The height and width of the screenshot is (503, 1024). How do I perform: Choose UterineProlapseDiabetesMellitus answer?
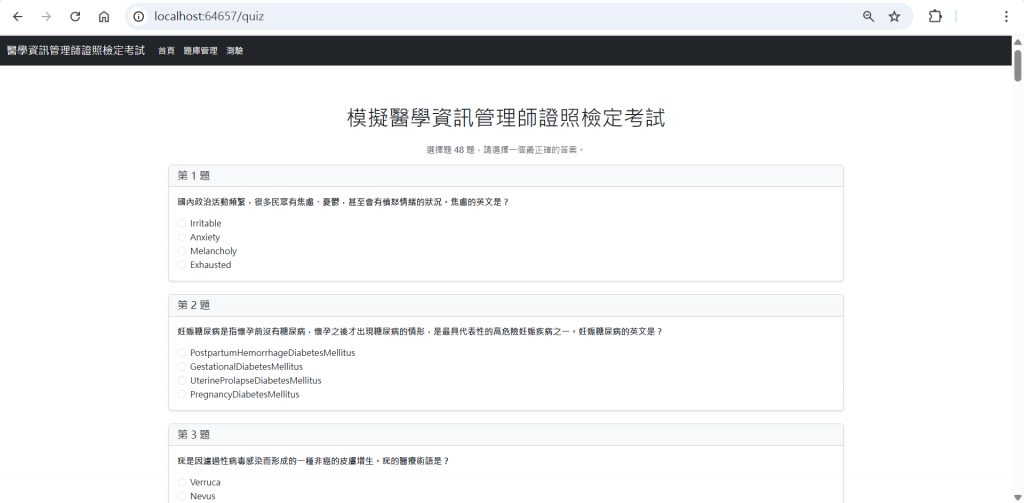click(182, 380)
